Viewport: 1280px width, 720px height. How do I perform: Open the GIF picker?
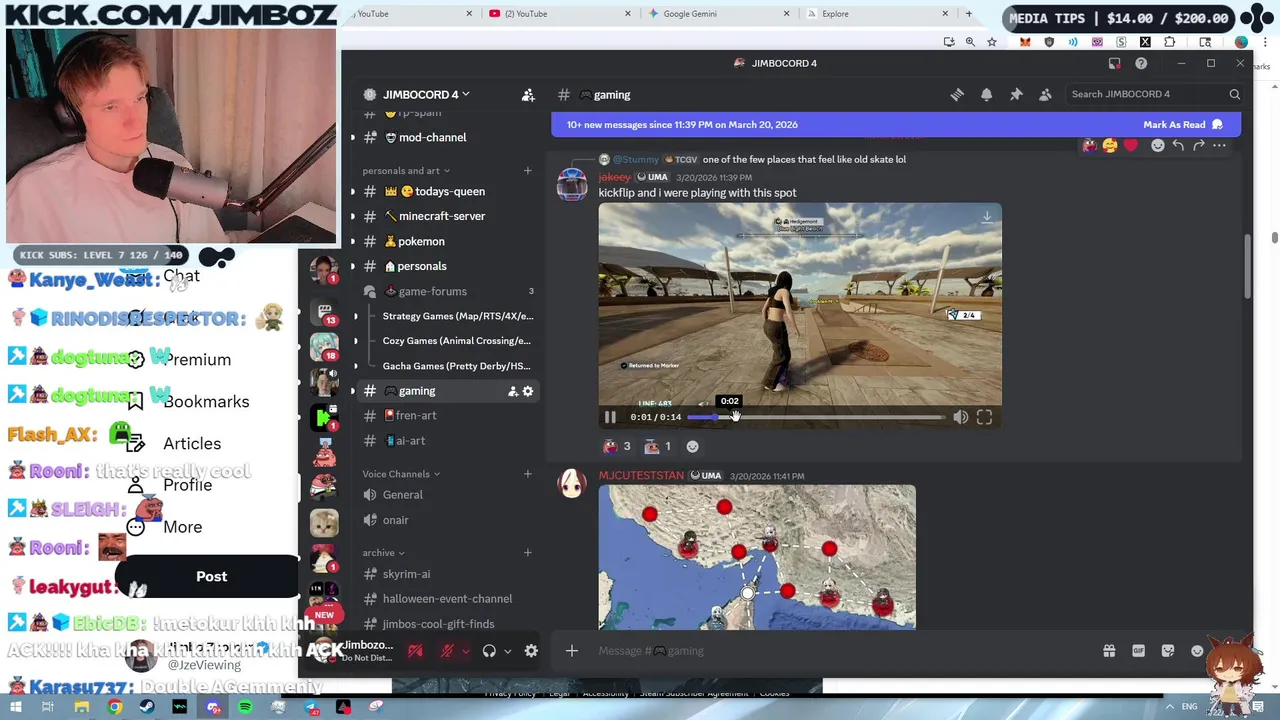coord(1138,651)
